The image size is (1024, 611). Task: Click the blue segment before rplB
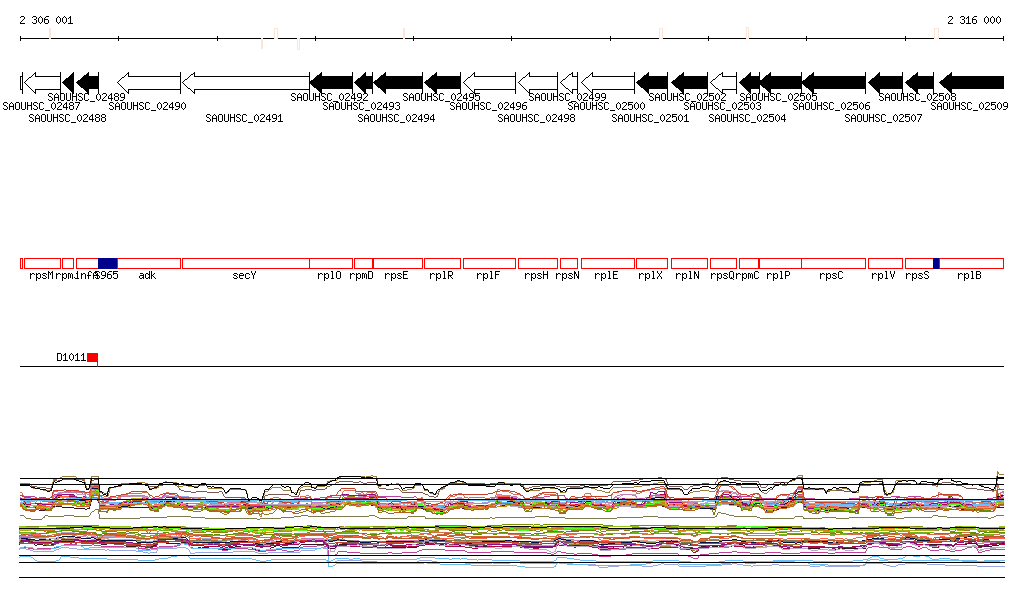[936, 263]
